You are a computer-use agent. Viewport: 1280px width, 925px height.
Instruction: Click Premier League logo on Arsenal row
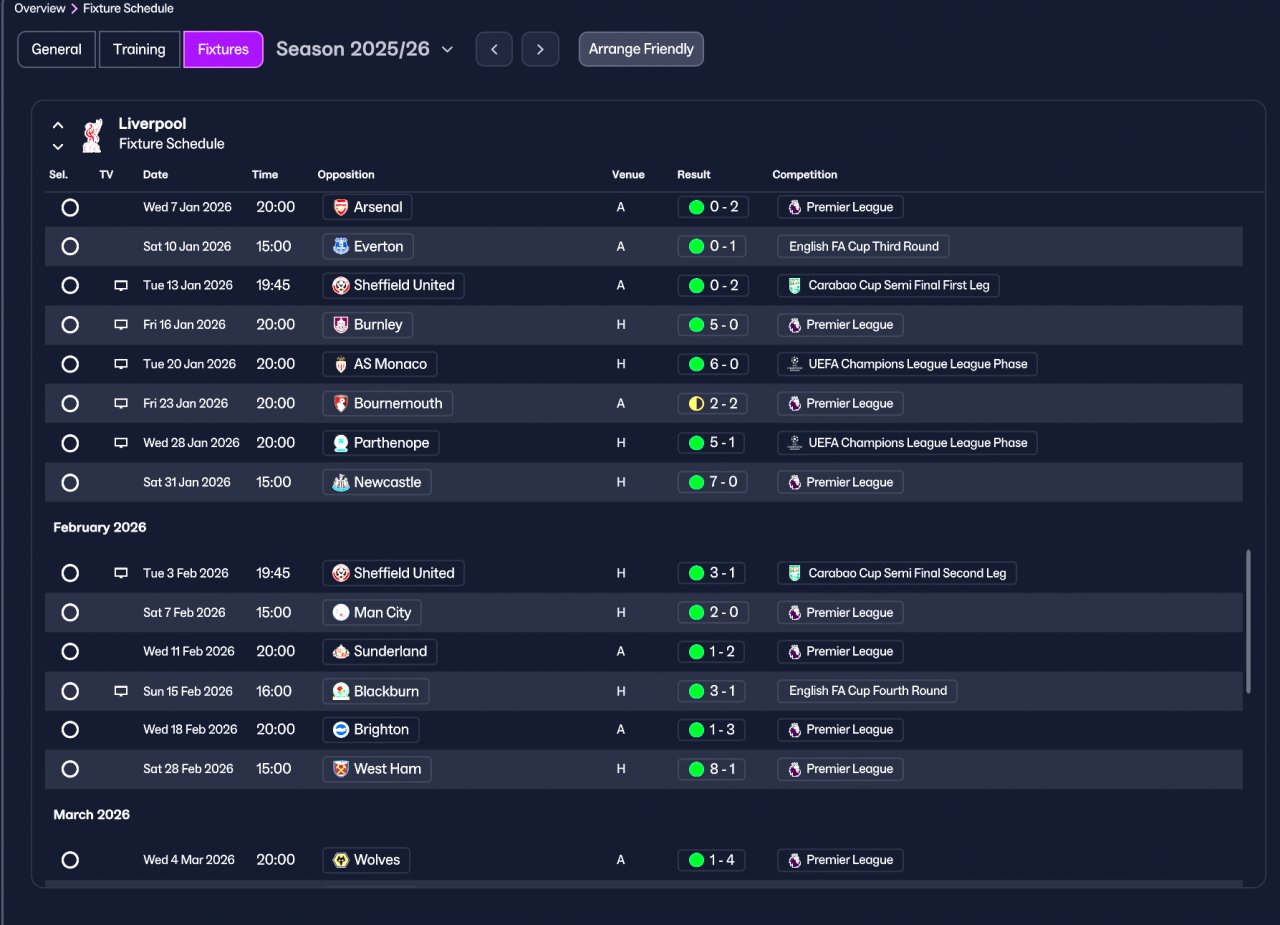click(794, 207)
